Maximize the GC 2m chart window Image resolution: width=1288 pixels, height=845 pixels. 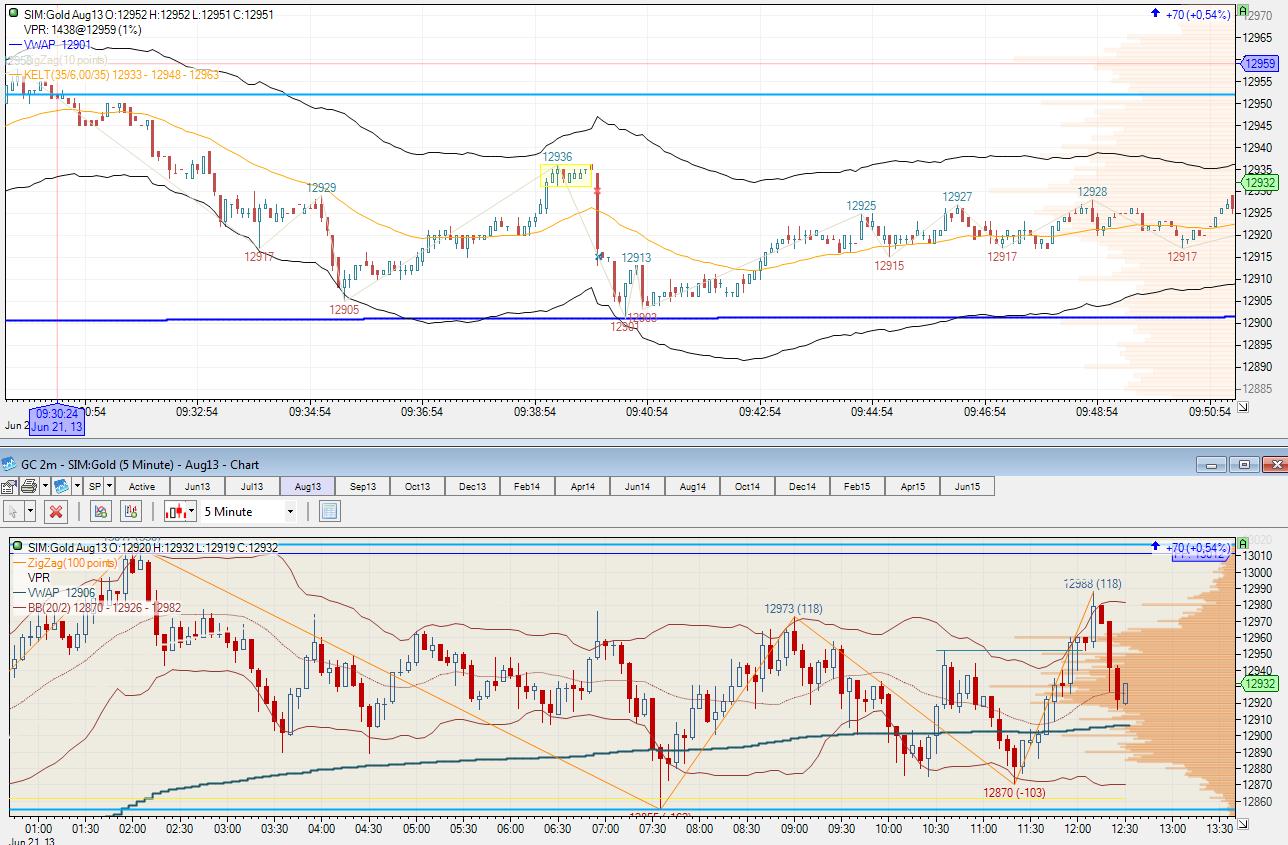(x=1244, y=465)
